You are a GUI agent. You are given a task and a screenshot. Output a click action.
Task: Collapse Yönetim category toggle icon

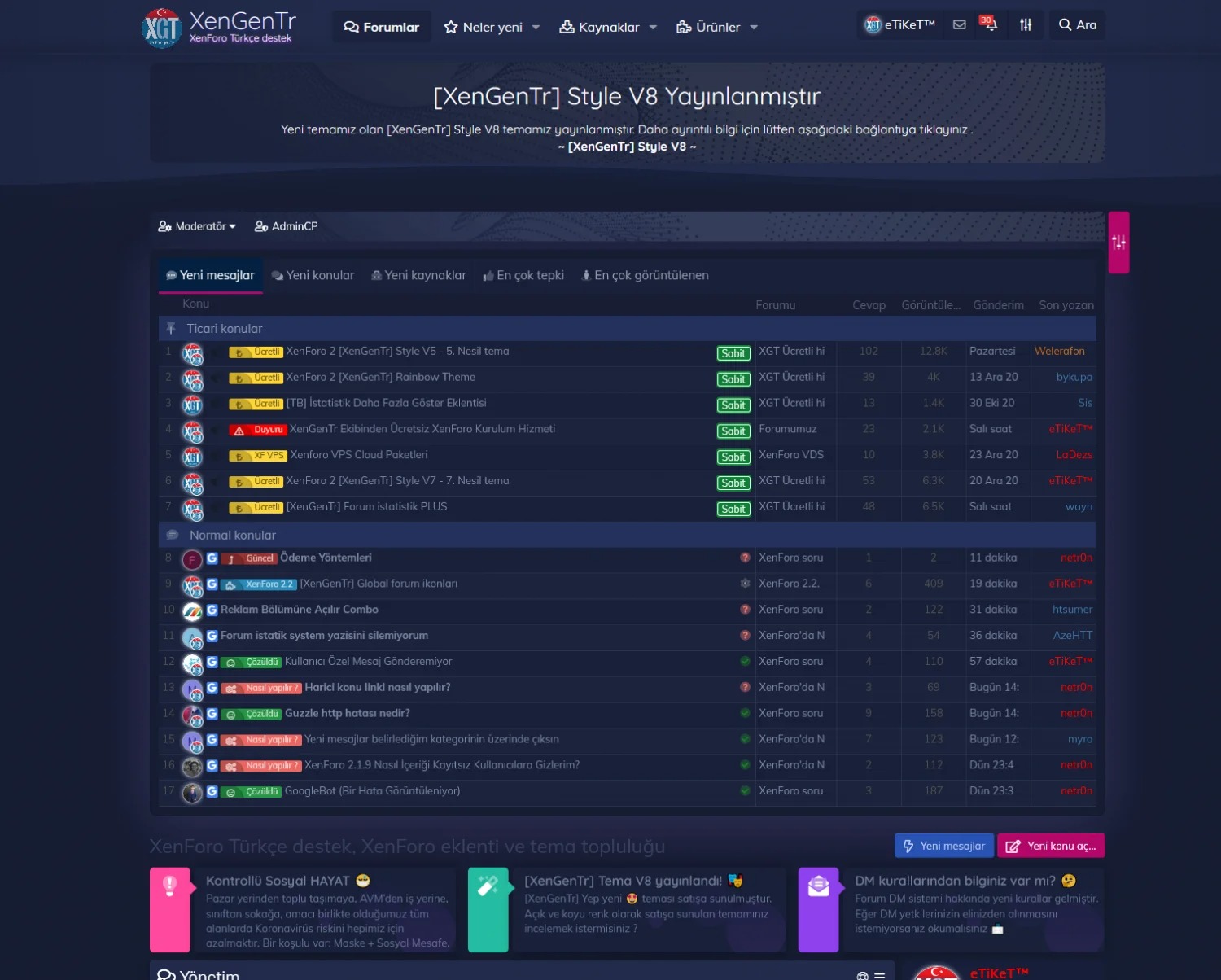point(879,975)
